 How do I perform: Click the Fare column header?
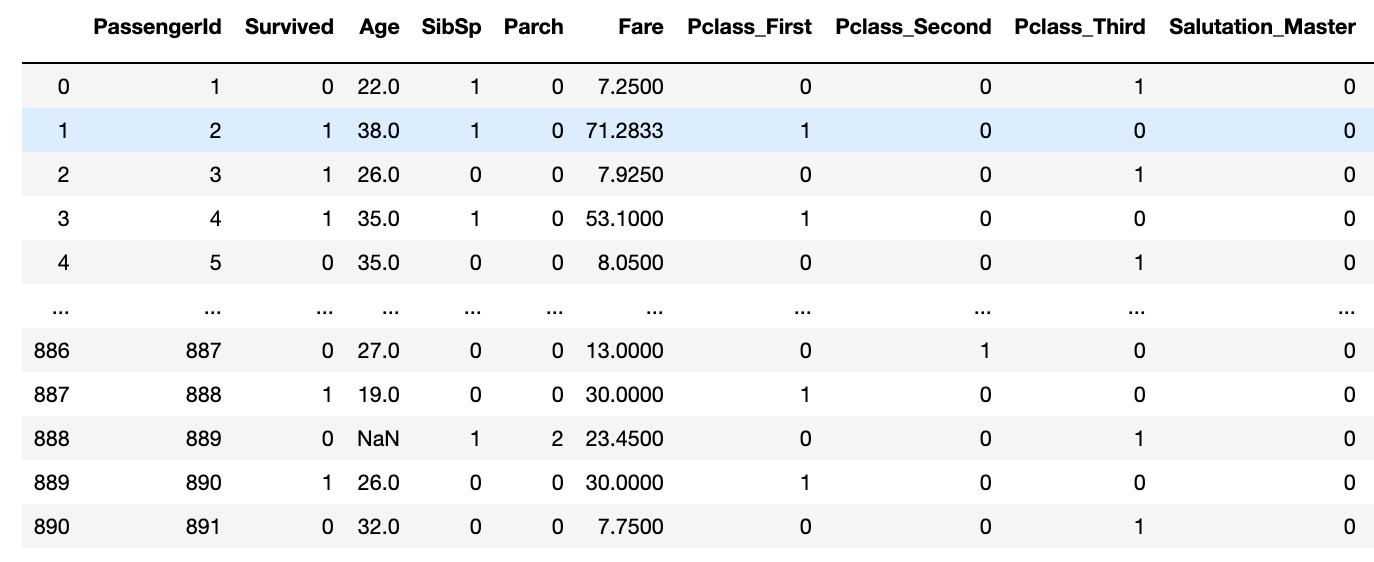(x=640, y=27)
